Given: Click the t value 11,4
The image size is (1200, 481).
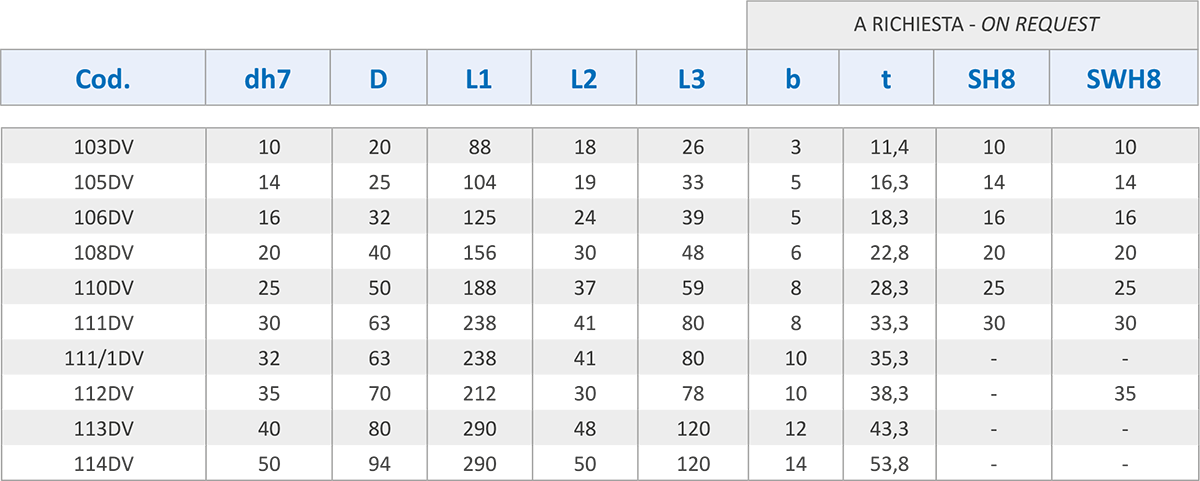Looking at the screenshot, I should point(888,148).
